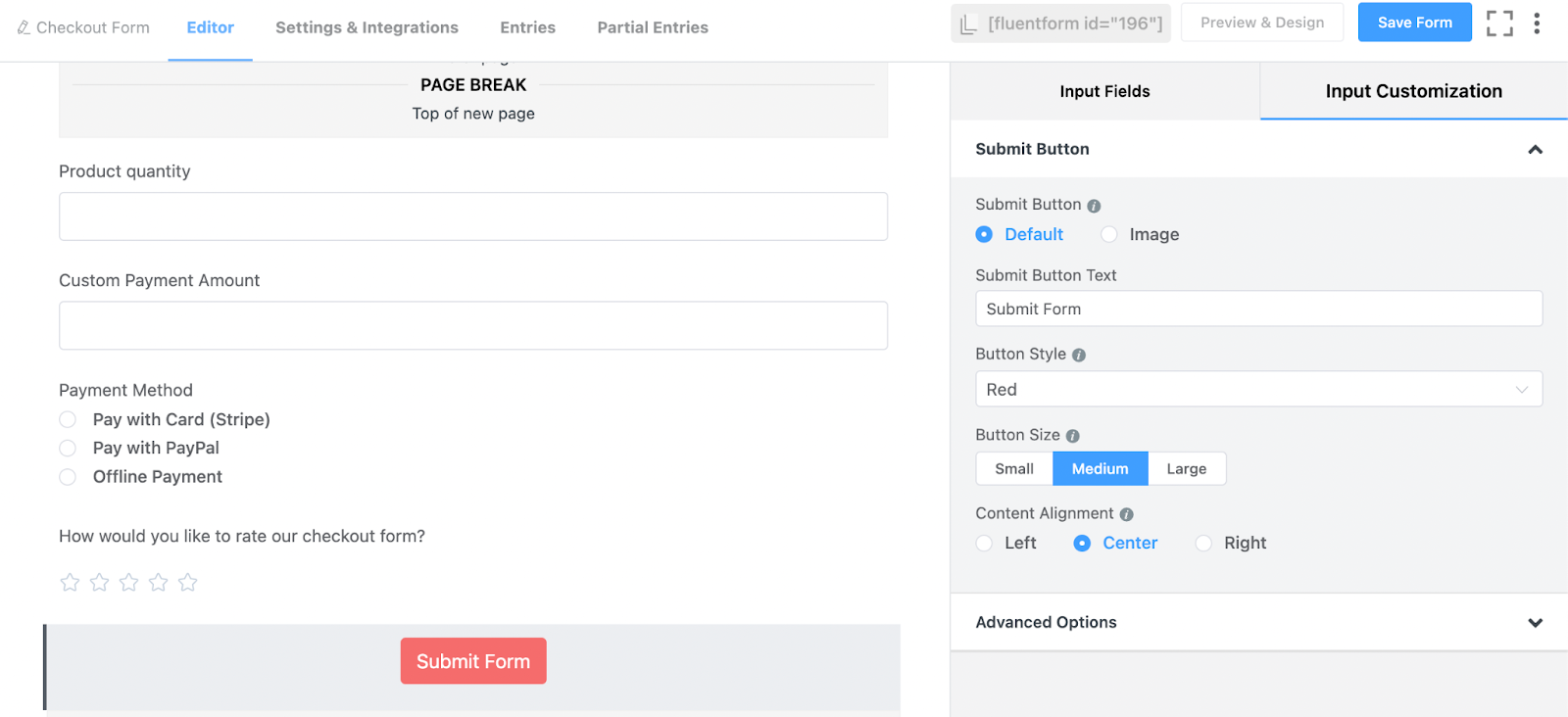Open the three-dot more options menu

(x=1537, y=24)
